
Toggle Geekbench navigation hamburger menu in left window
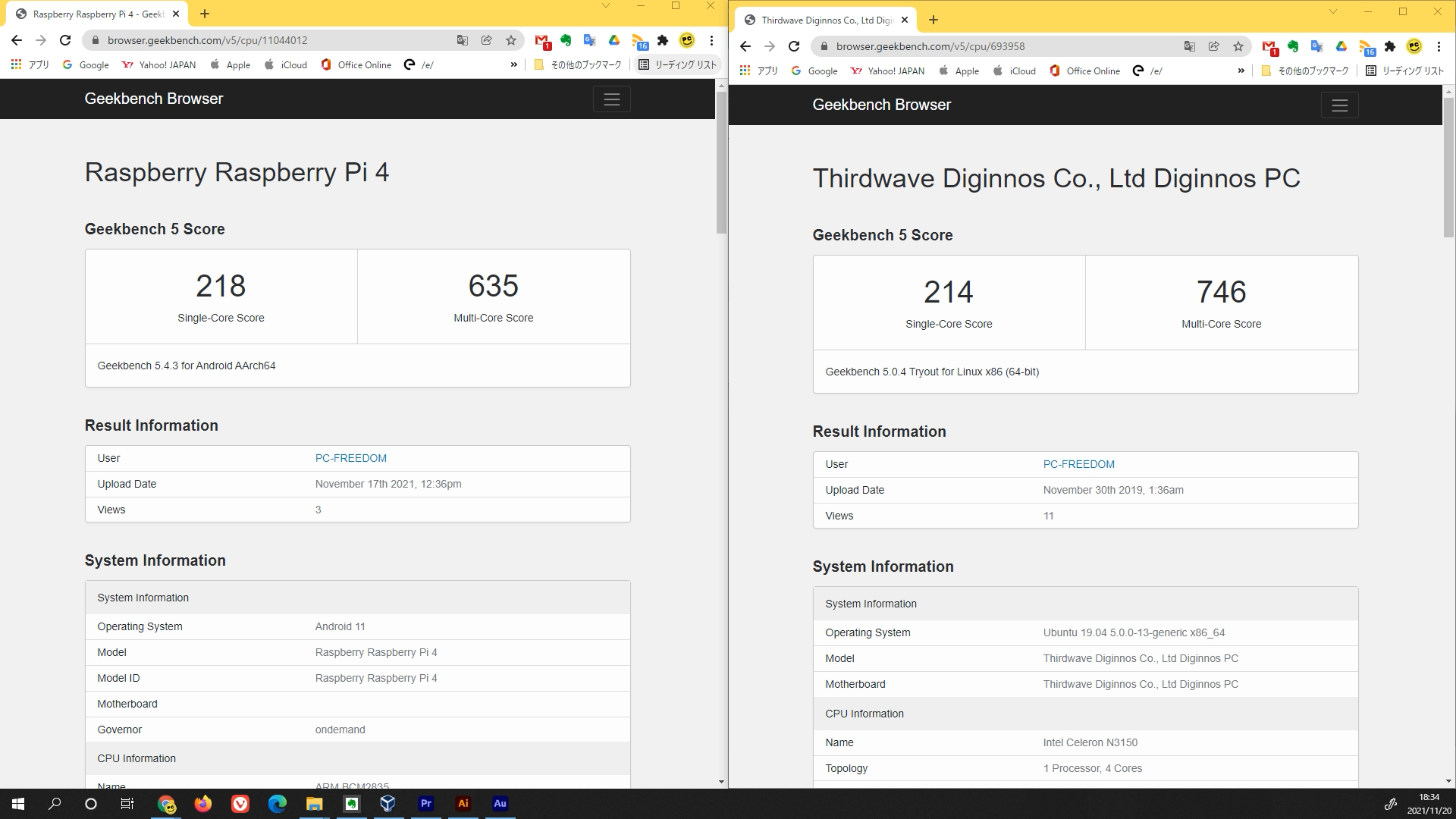pos(611,99)
